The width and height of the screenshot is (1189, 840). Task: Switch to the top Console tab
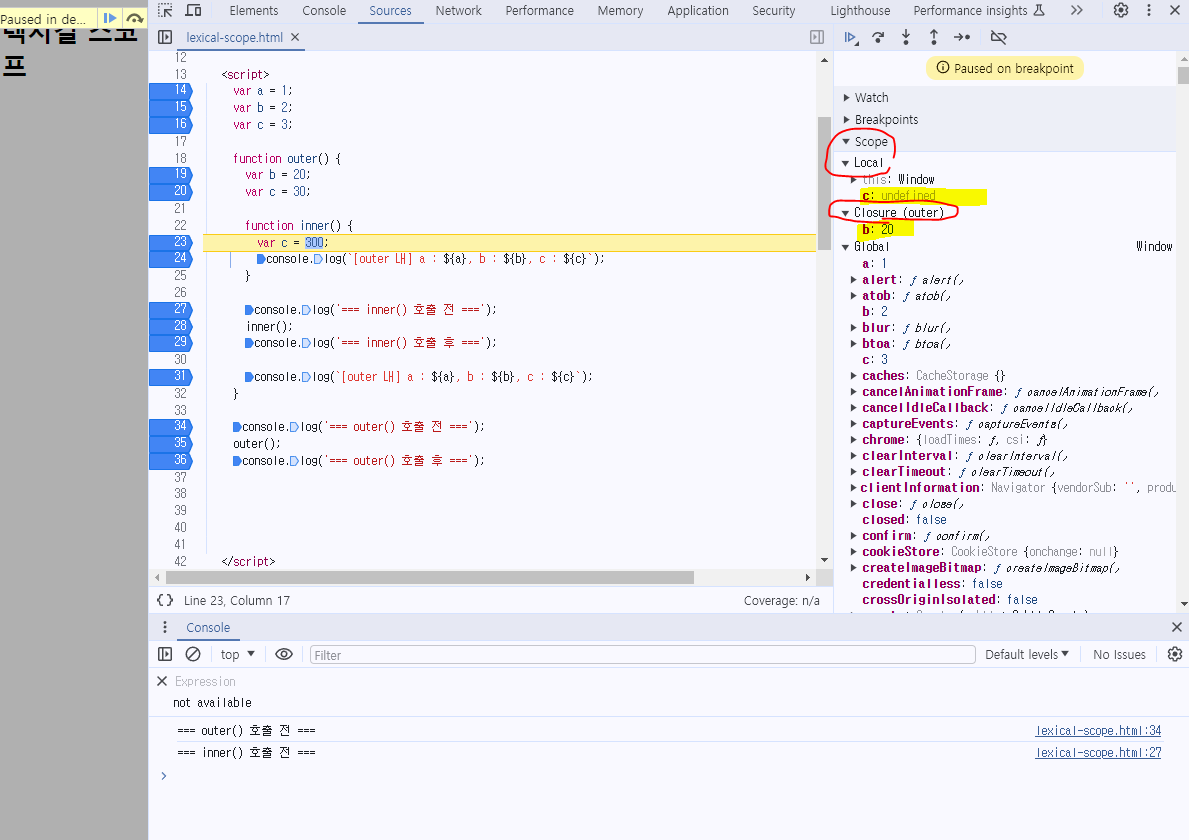324,11
